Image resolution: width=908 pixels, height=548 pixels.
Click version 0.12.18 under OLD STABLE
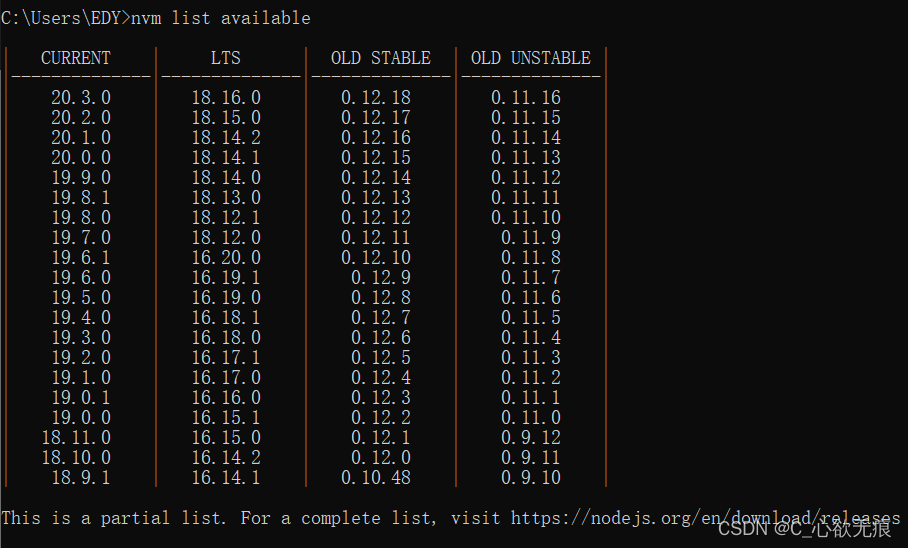click(376, 98)
